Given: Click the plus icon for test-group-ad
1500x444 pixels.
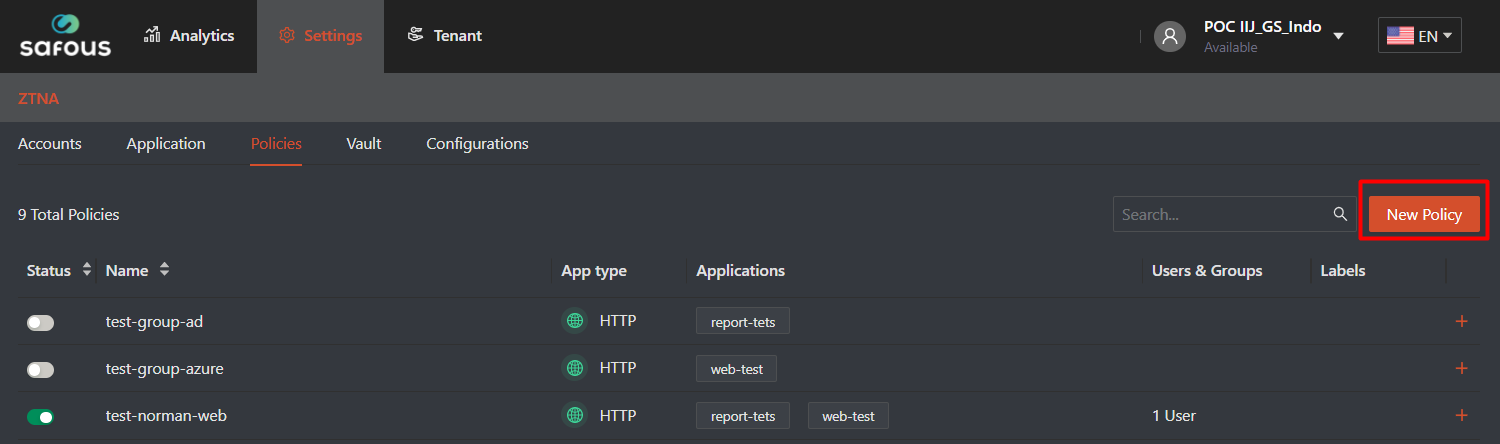Looking at the screenshot, I should point(1461,322).
